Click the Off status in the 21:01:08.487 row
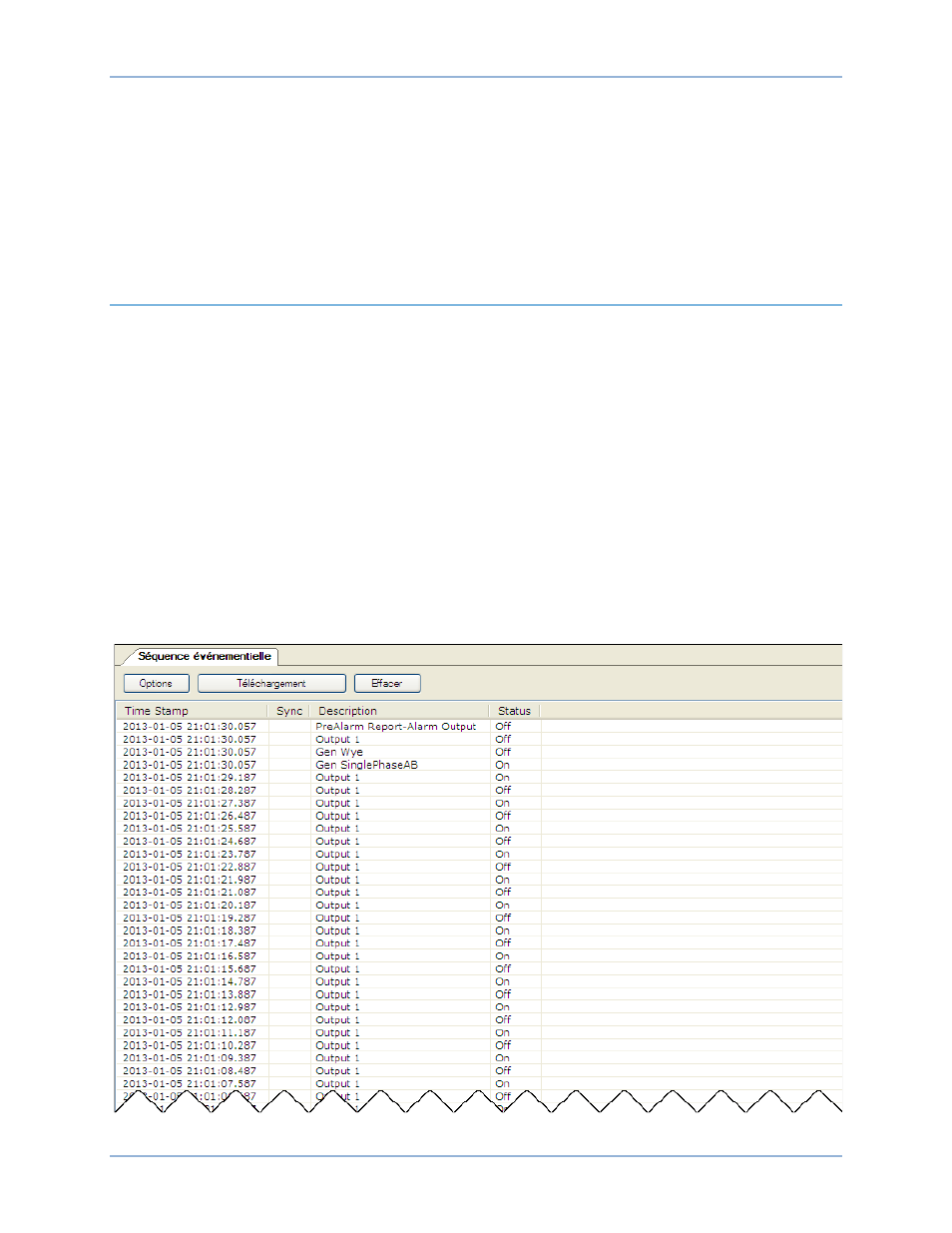 503,1071
